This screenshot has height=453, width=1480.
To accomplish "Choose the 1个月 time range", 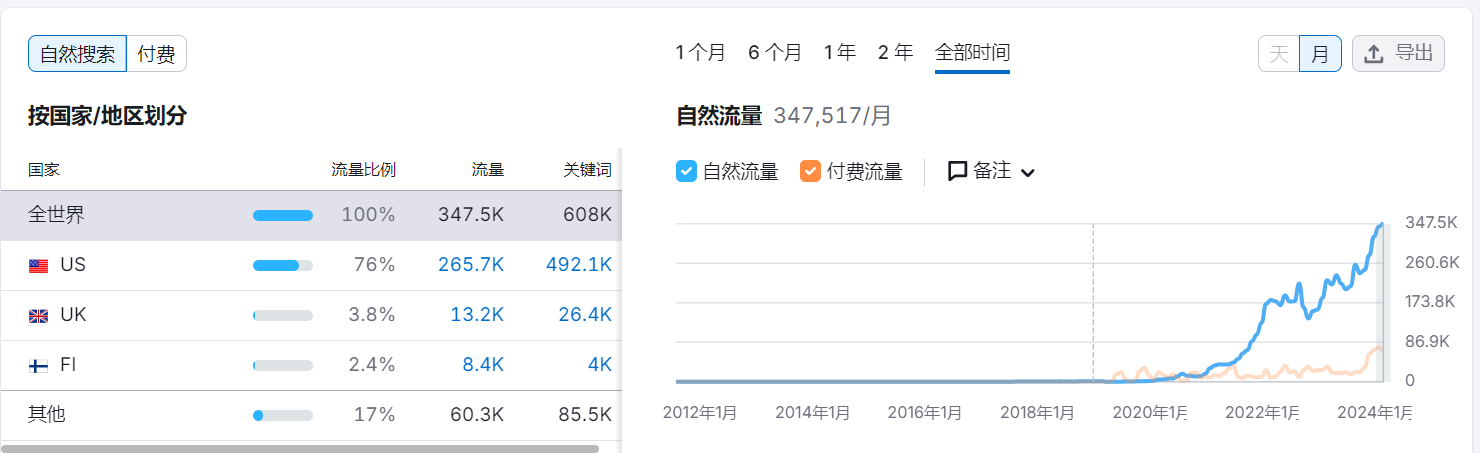I will 700,53.
